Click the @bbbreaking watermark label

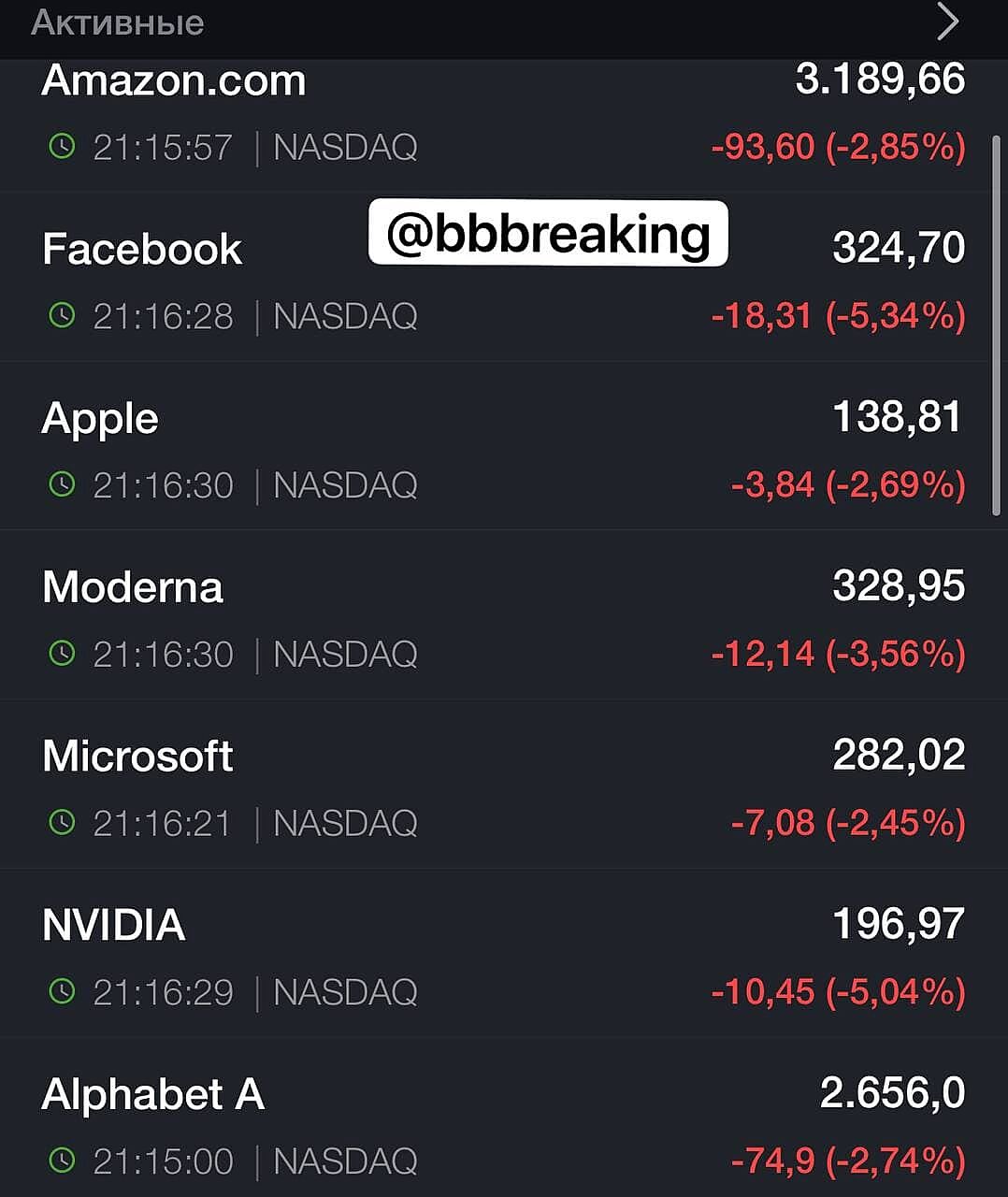click(x=548, y=234)
